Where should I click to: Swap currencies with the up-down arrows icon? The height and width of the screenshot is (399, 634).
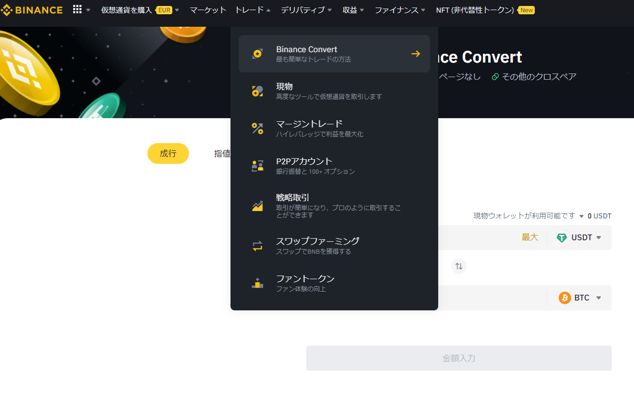[459, 266]
